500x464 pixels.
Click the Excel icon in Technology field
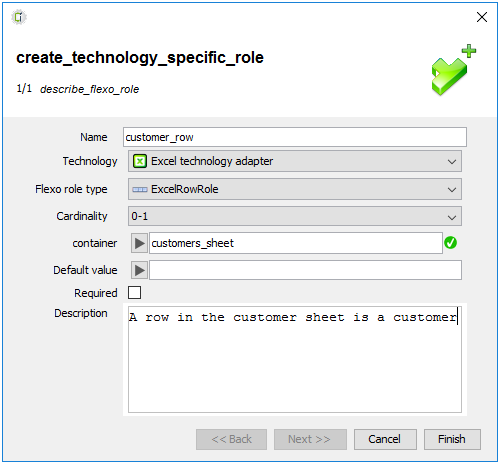tap(140, 161)
